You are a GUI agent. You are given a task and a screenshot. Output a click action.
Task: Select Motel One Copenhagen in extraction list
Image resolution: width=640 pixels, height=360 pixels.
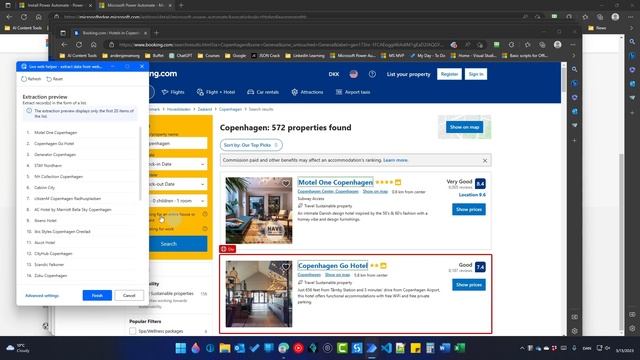tap(56, 133)
